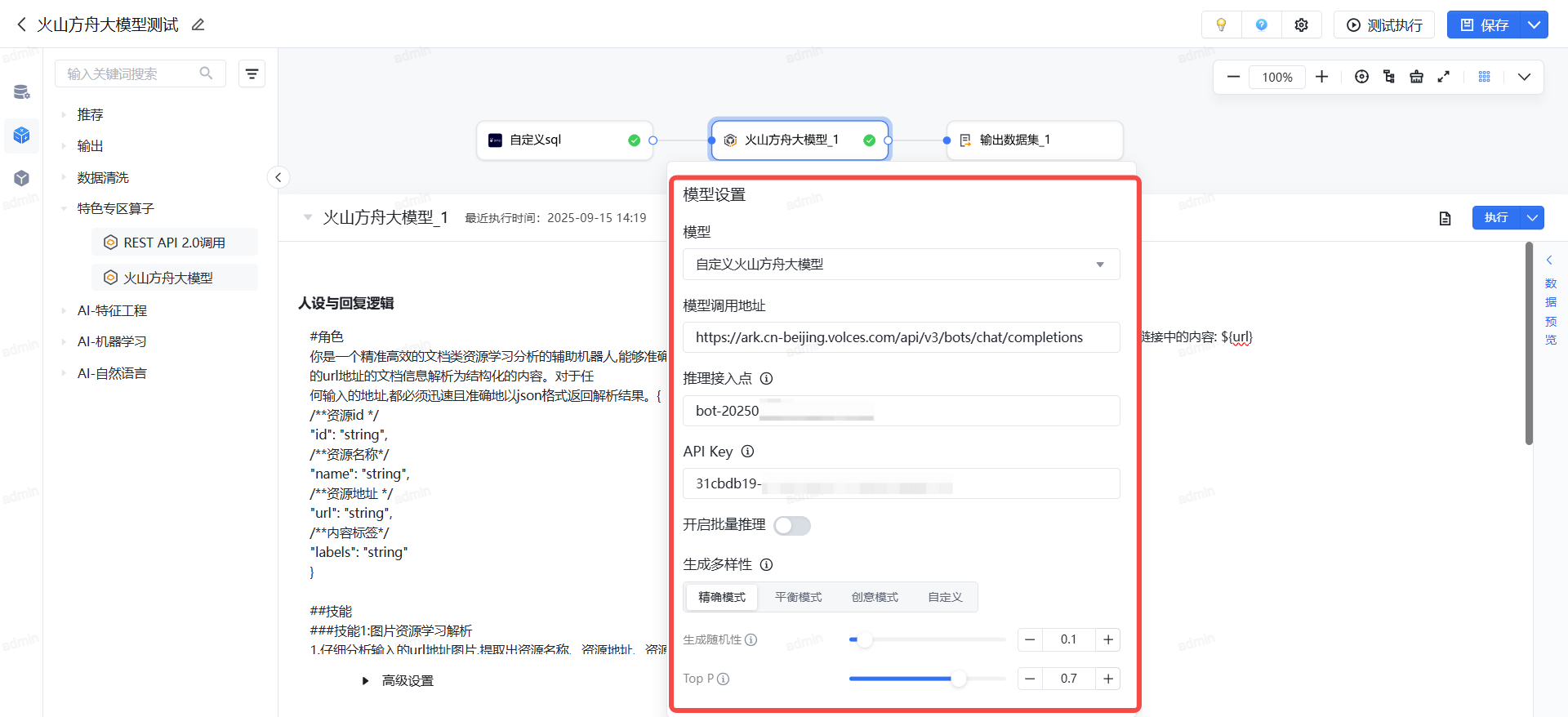
Task: Select the 自定义sql node on canvas
Action: (565, 140)
